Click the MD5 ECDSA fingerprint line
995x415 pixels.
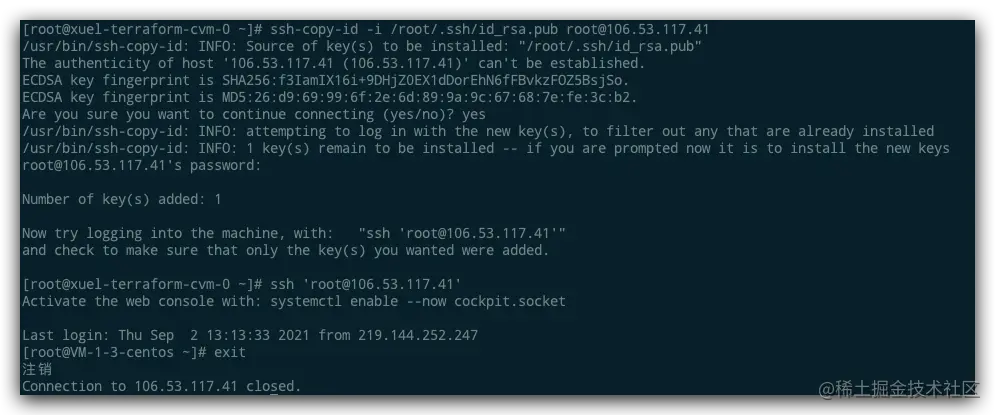click(329, 98)
